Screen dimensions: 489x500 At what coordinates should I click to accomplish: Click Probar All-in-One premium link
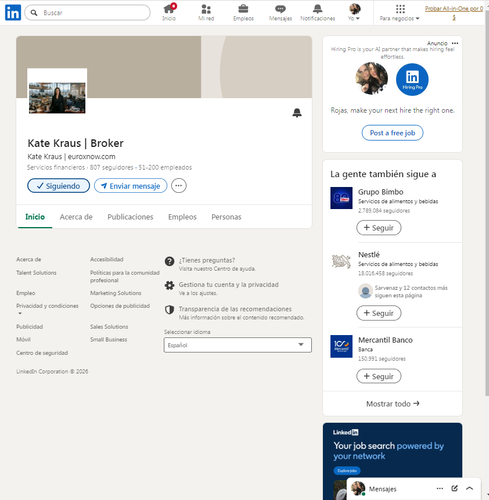[454, 13]
